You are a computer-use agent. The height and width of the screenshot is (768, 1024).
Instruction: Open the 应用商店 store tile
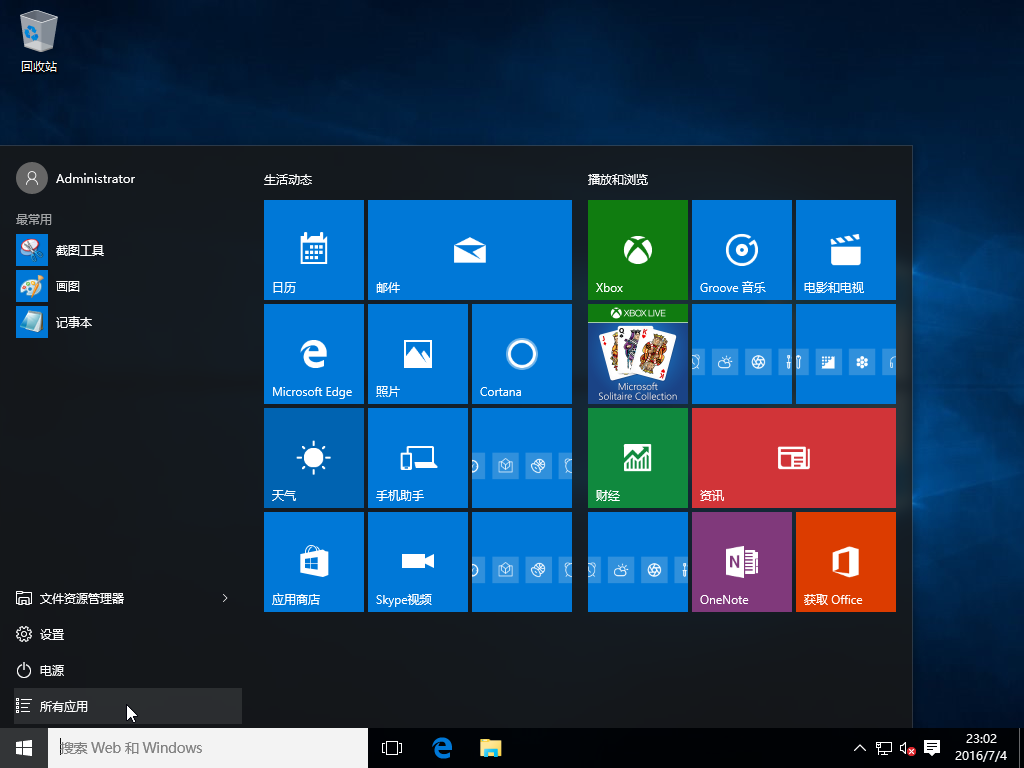point(313,562)
